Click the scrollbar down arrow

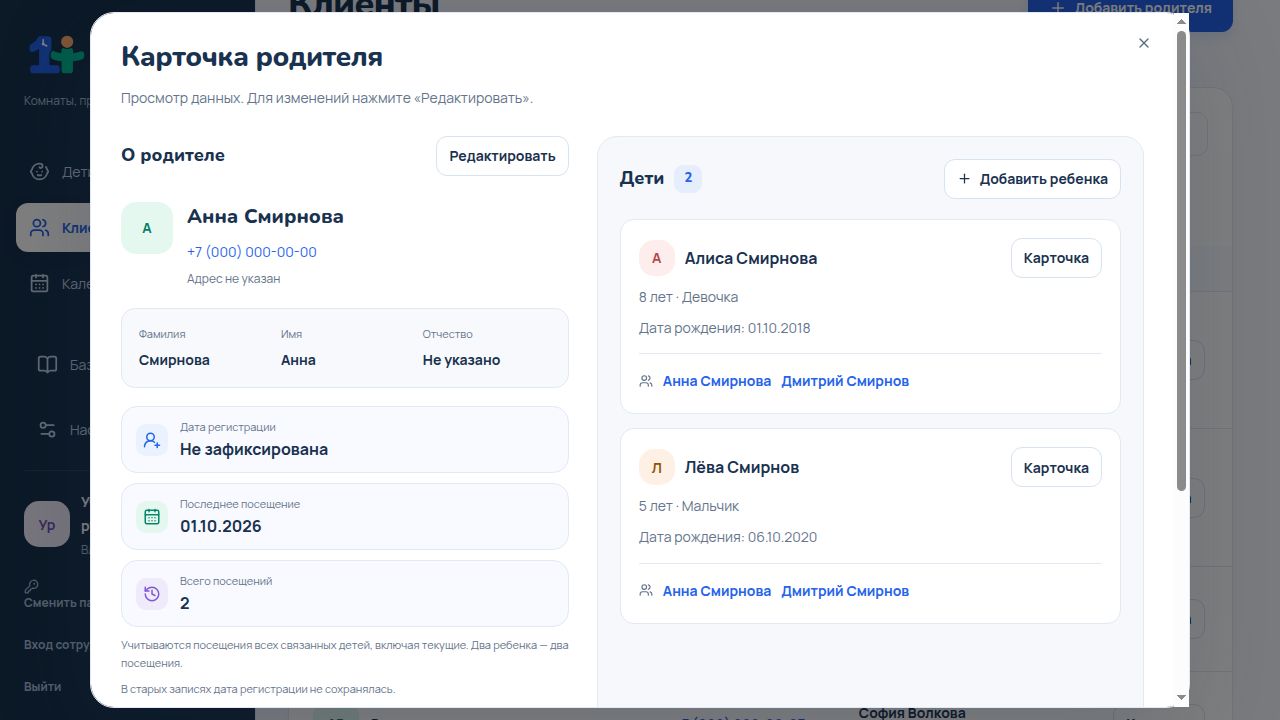1181,697
